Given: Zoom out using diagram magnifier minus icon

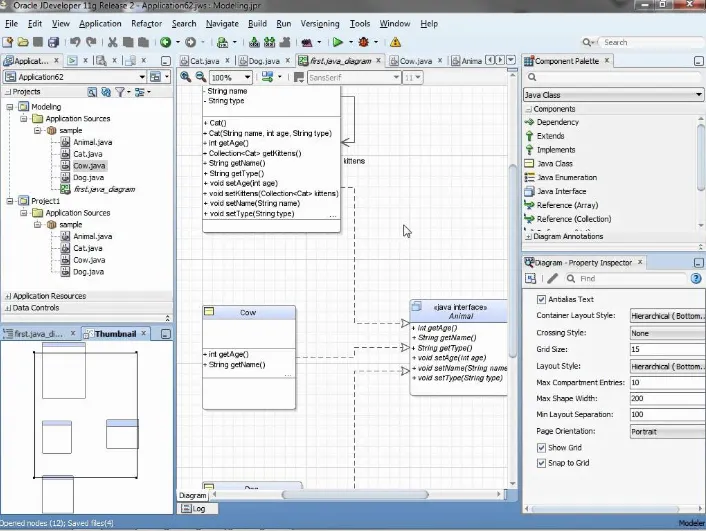Looking at the screenshot, I should click(200, 77).
